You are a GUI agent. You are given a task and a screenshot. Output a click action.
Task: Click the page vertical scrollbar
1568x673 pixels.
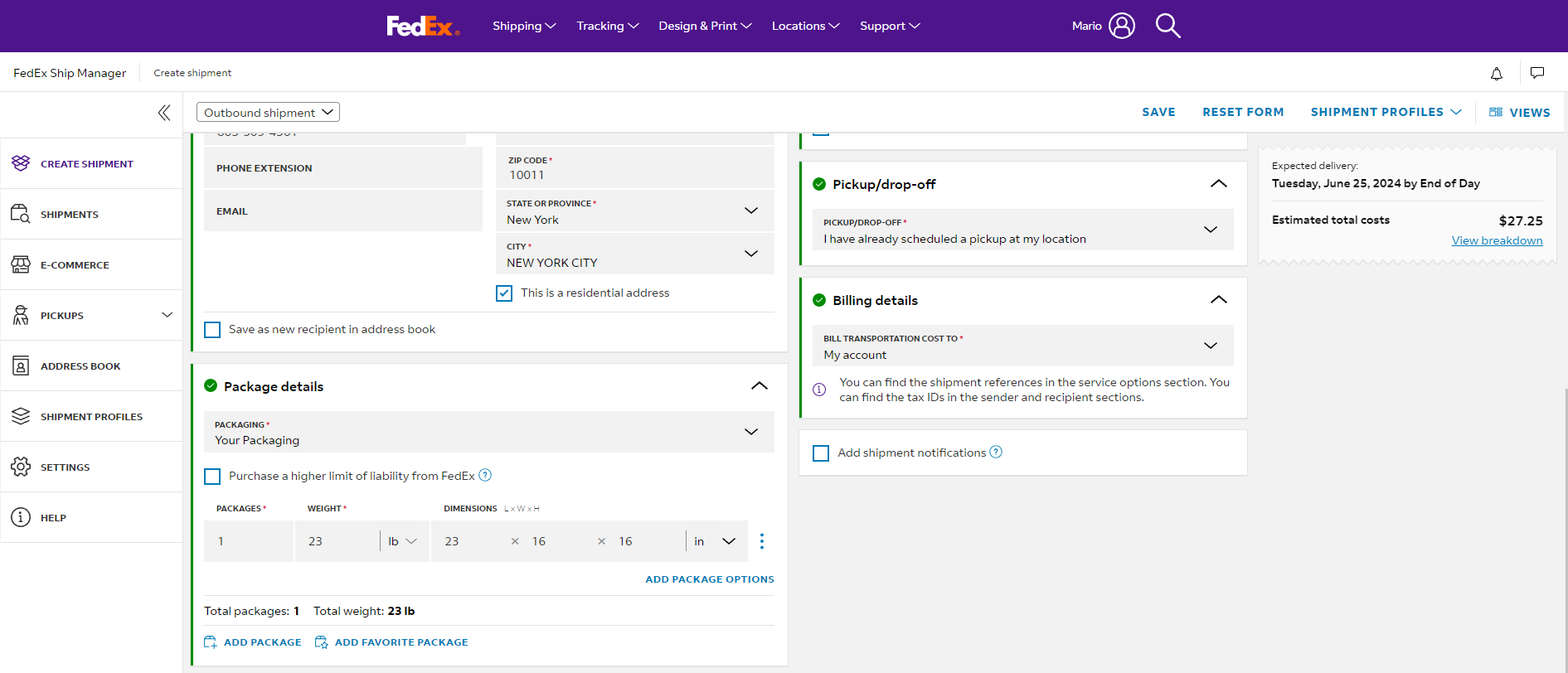coord(1565,530)
